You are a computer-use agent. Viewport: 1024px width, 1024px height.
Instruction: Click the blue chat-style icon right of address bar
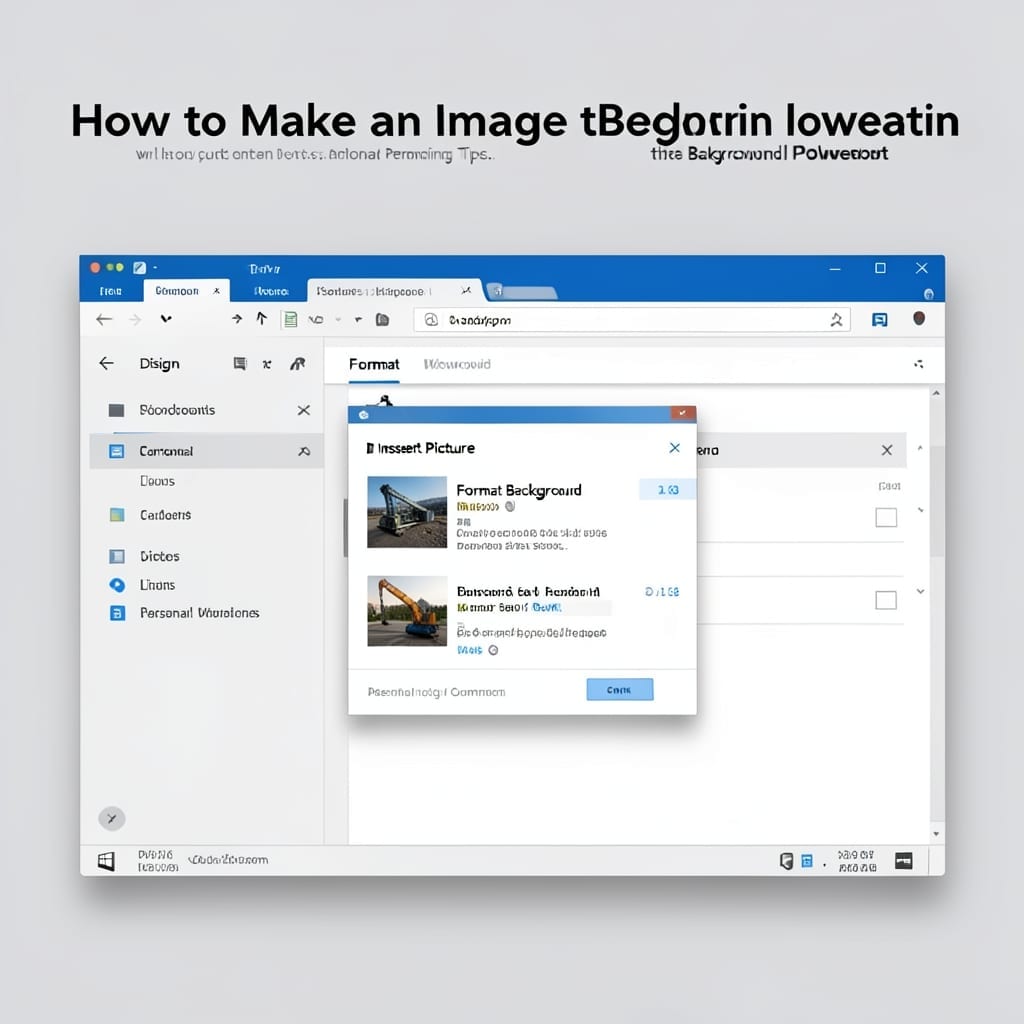click(x=880, y=319)
